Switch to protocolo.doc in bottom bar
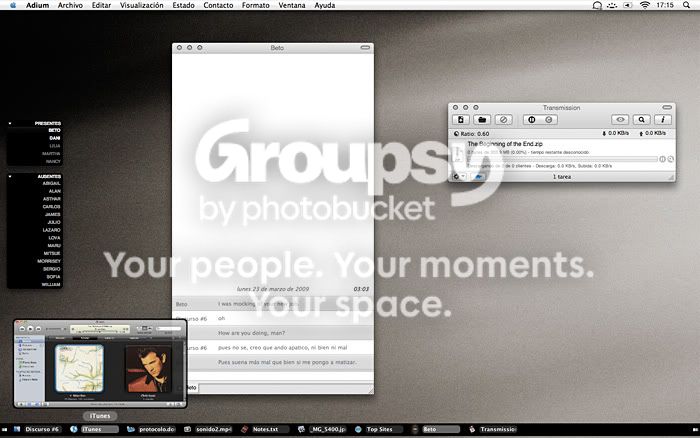 click(x=151, y=429)
